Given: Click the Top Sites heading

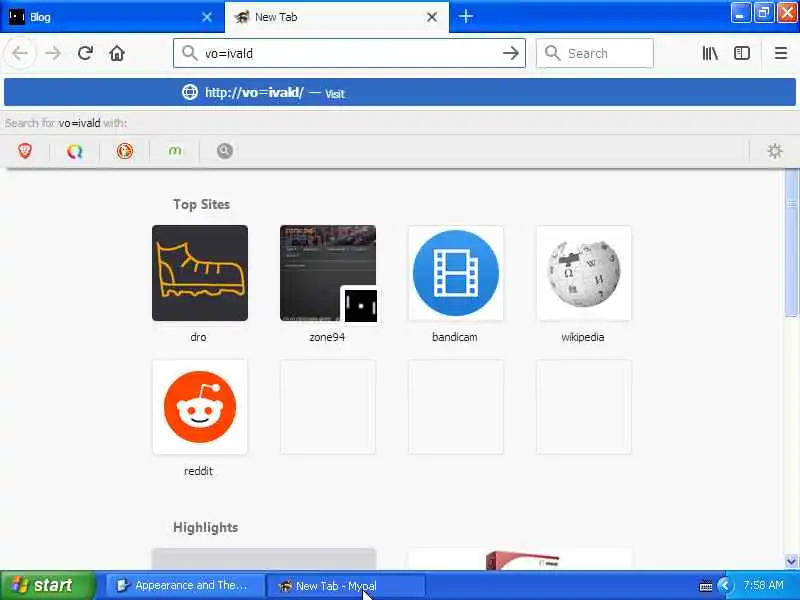Looking at the screenshot, I should coord(202,204).
